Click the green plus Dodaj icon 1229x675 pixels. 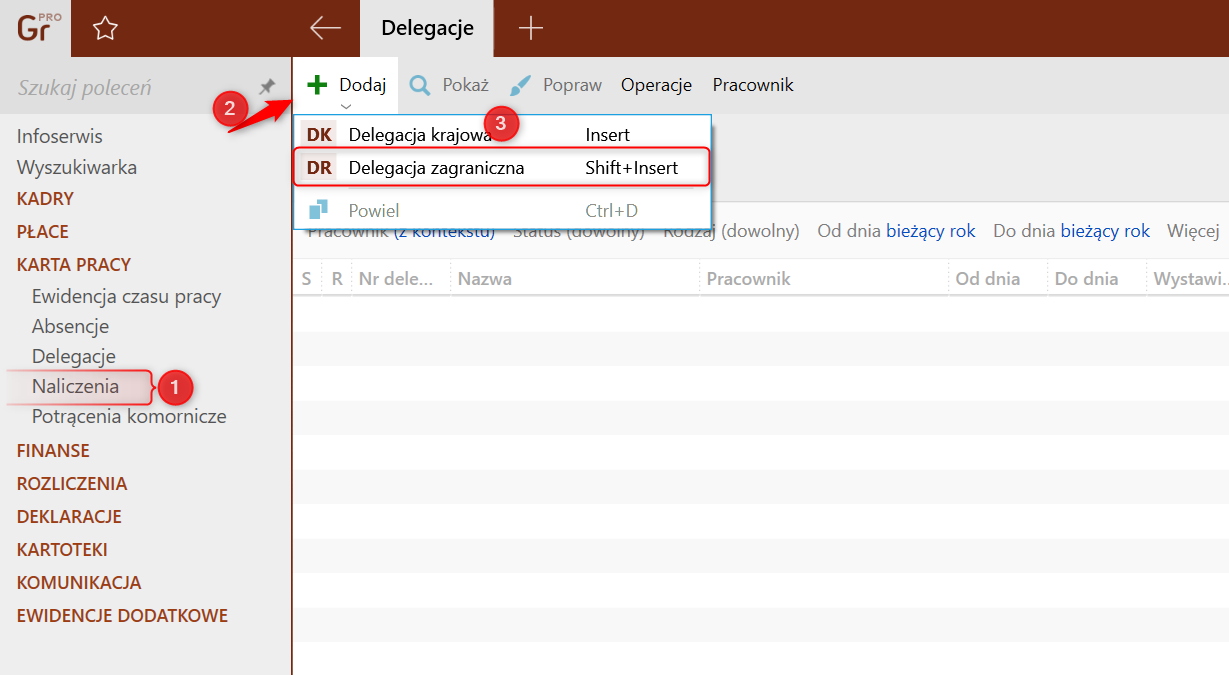pyautogui.click(x=317, y=85)
